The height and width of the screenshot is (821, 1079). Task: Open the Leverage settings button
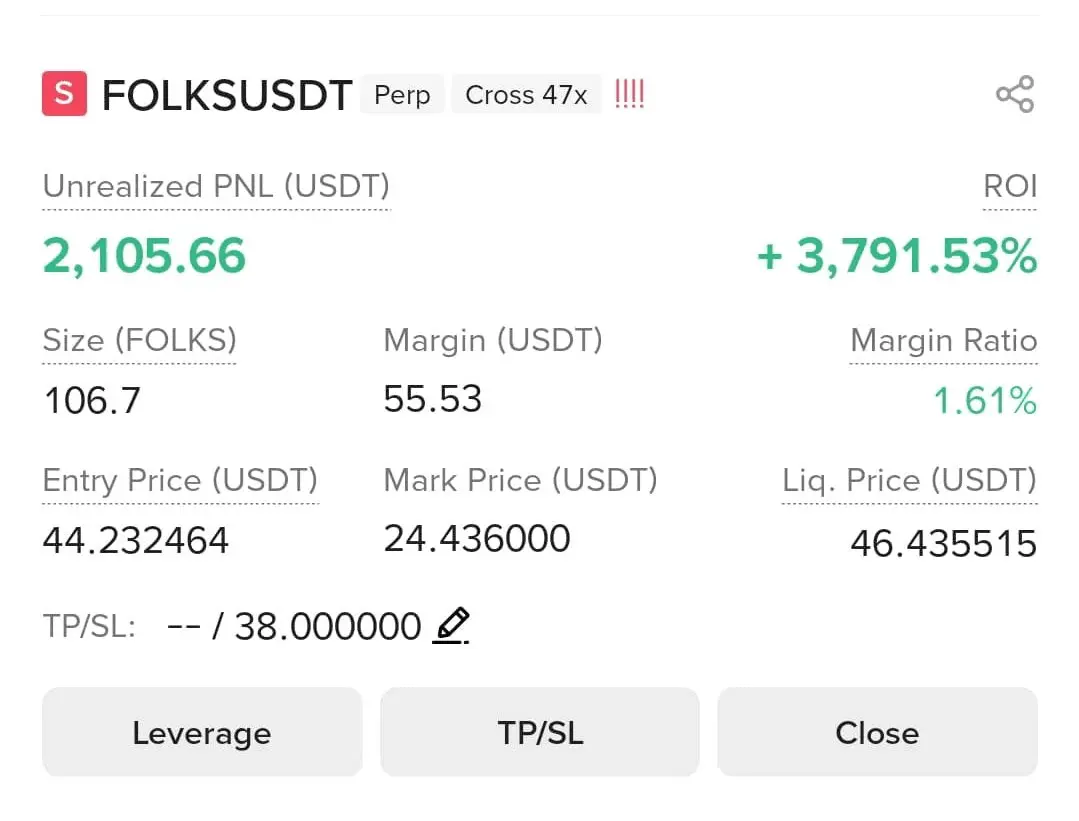(x=202, y=732)
